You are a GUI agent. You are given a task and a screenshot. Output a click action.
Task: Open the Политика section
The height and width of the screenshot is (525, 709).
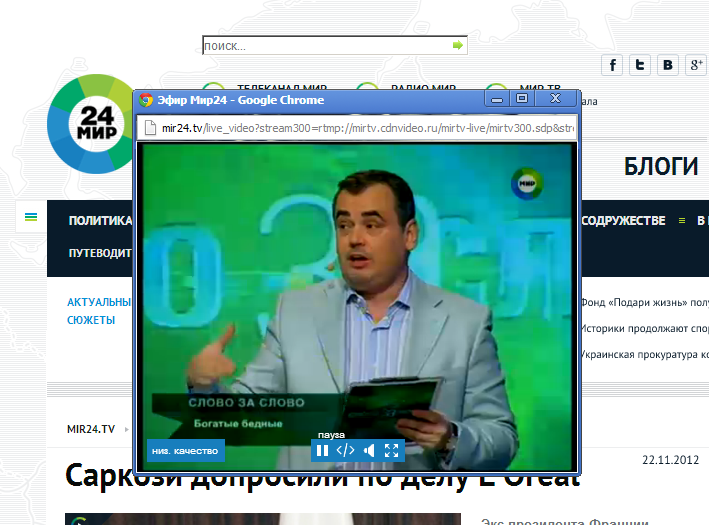point(100,220)
